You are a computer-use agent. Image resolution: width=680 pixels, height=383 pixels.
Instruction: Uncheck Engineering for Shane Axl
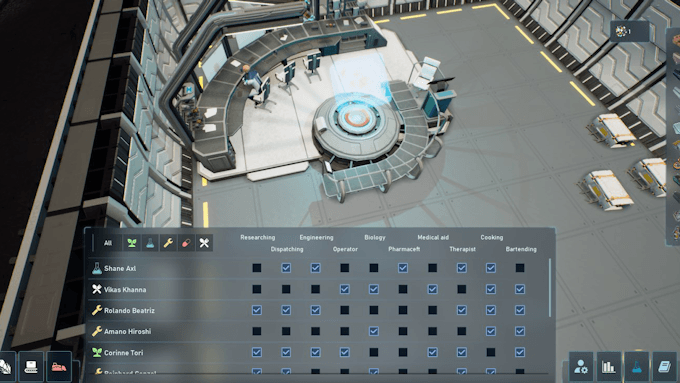tap(316, 268)
